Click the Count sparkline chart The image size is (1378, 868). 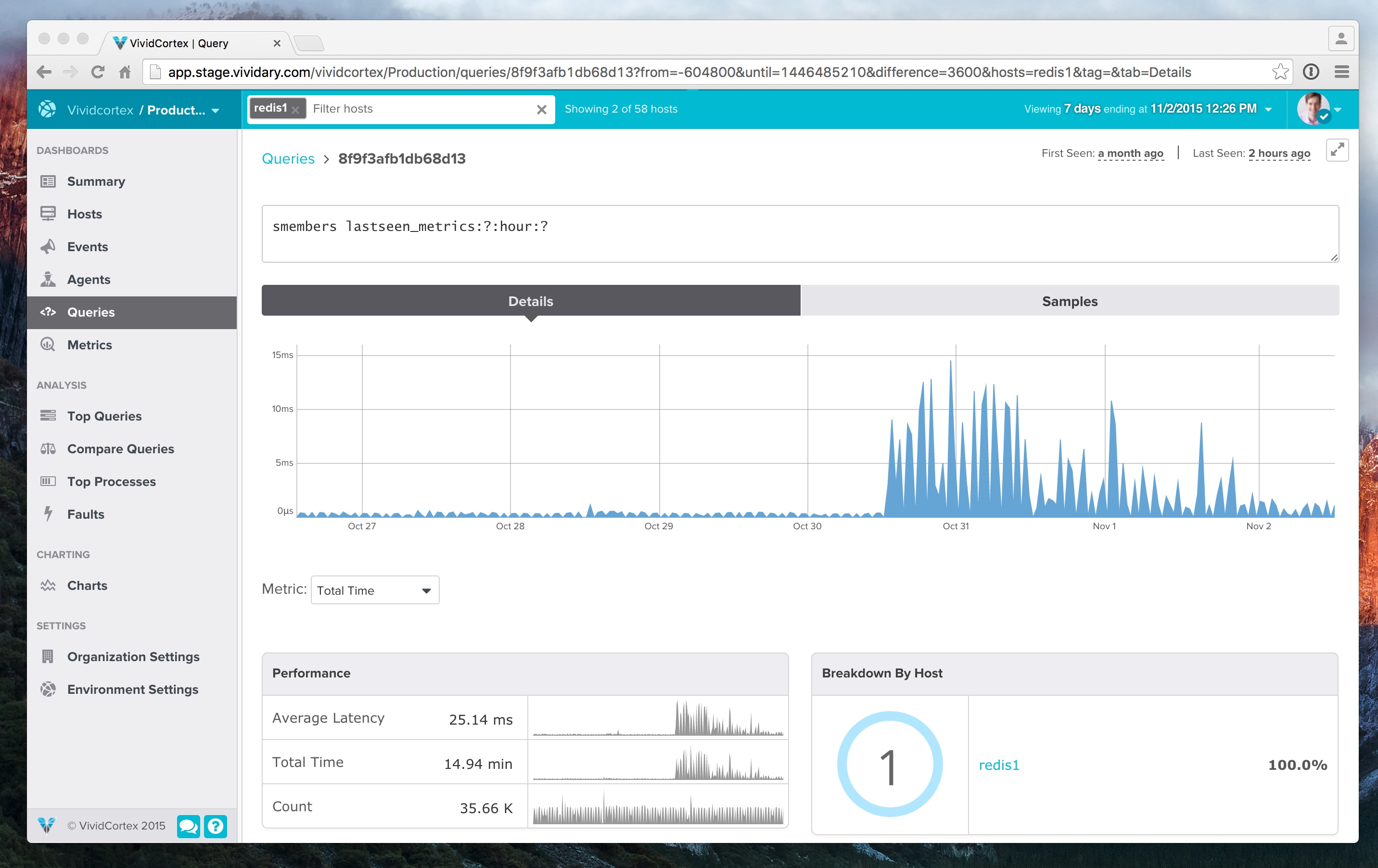pyautogui.click(x=658, y=806)
